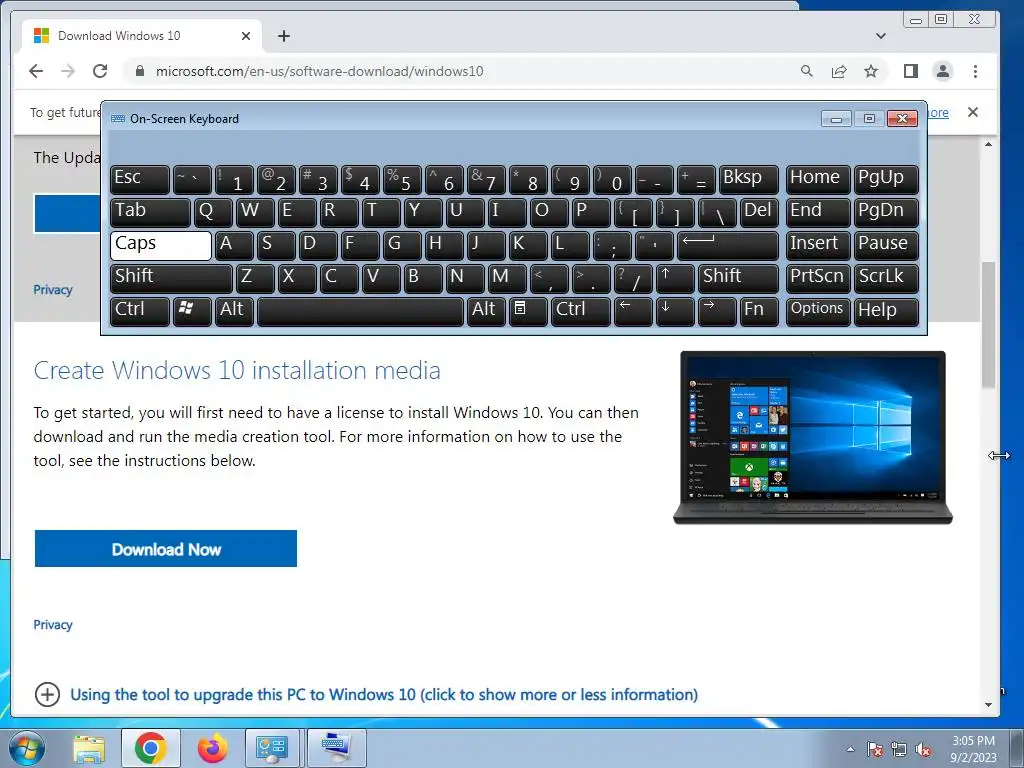
Task: Click the scrollbar up arrow
Action: [x=989, y=144]
